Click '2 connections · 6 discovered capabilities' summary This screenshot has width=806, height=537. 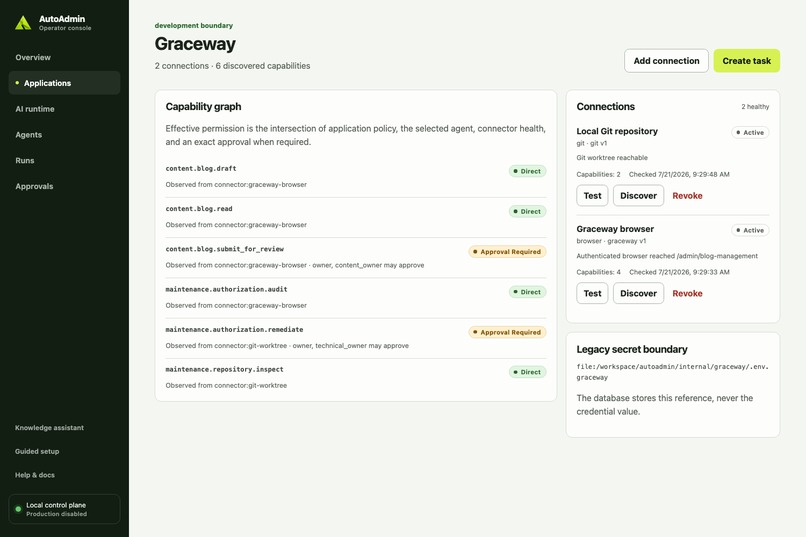[x=232, y=66]
